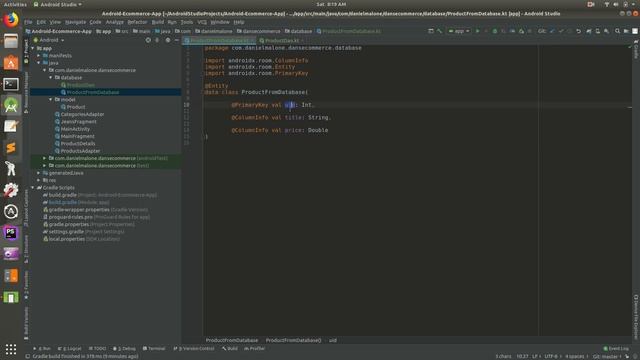Open Files manager from the dock

coord(11,41)
